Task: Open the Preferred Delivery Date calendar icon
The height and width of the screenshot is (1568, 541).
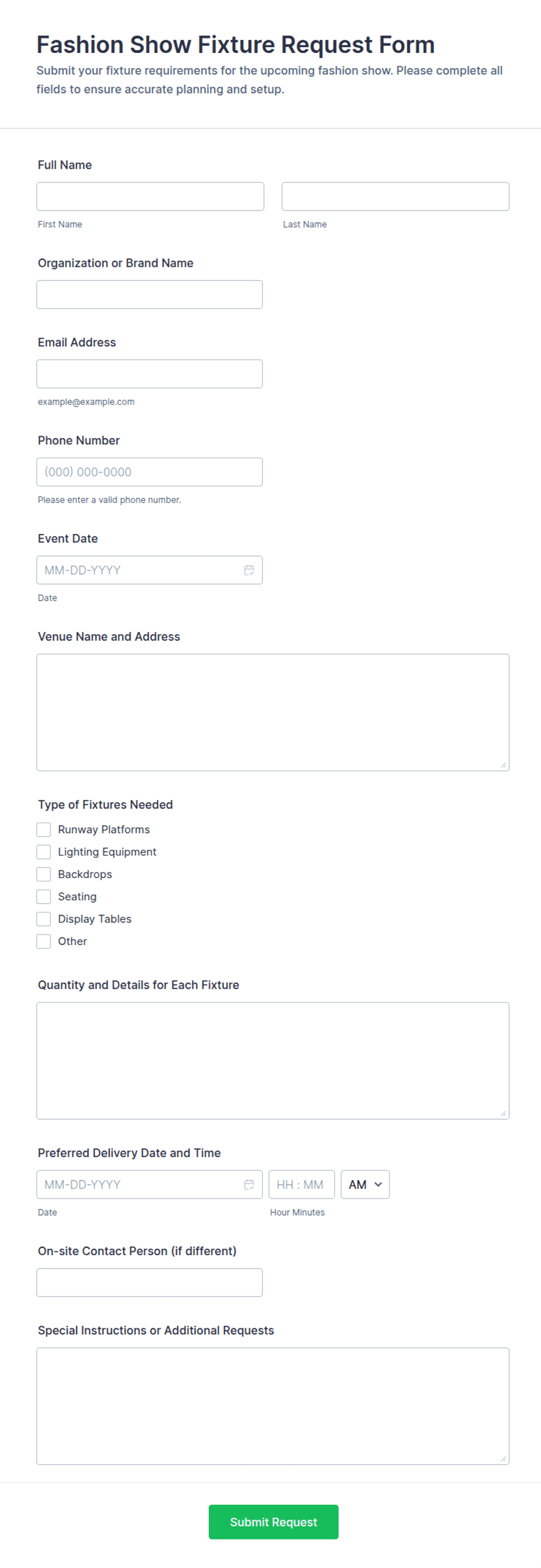Action: pos(249,1184)
